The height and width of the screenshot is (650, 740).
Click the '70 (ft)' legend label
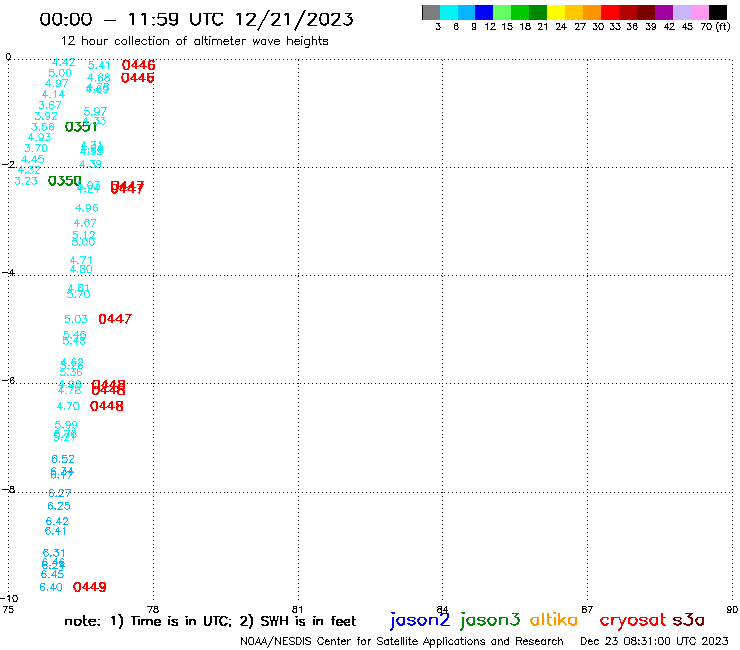pyautogui.click(x=715, y=26)
